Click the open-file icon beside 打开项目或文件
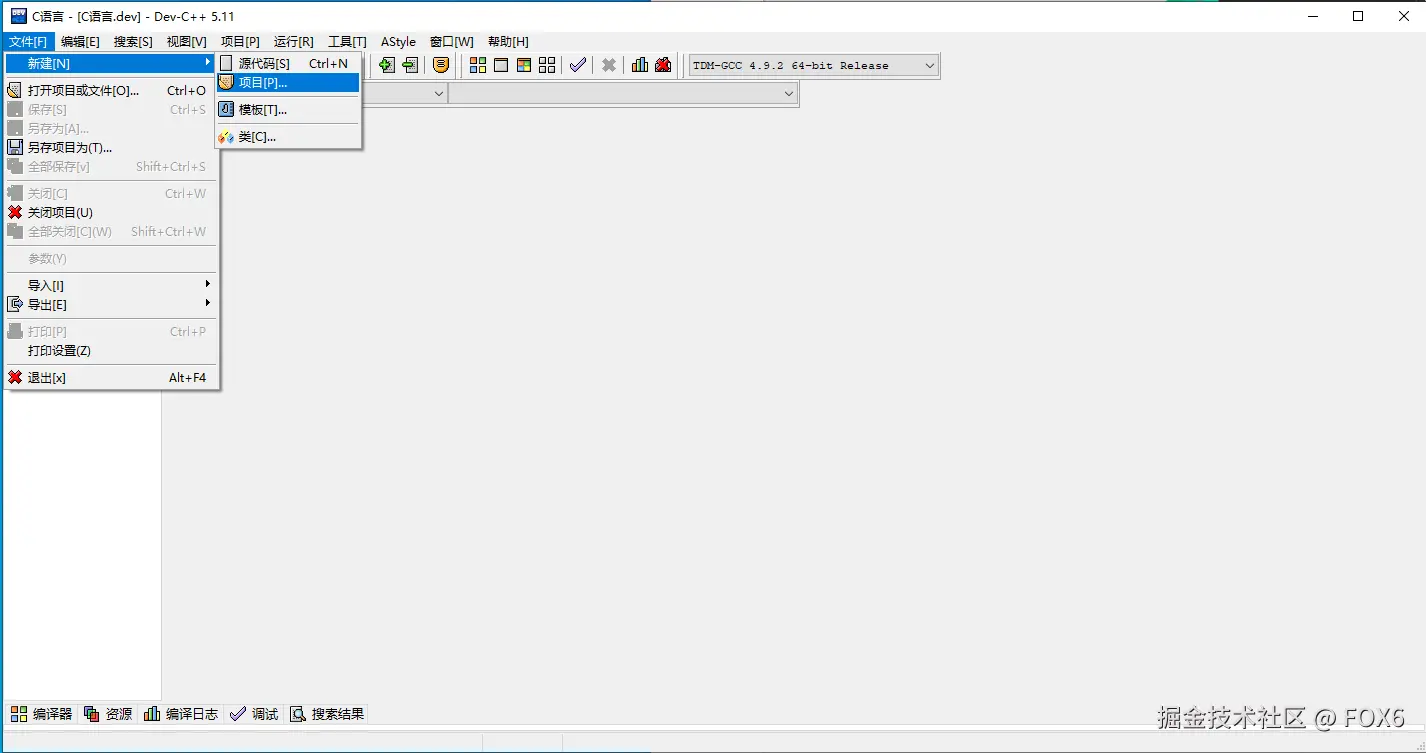 click(x=15, y=90)
